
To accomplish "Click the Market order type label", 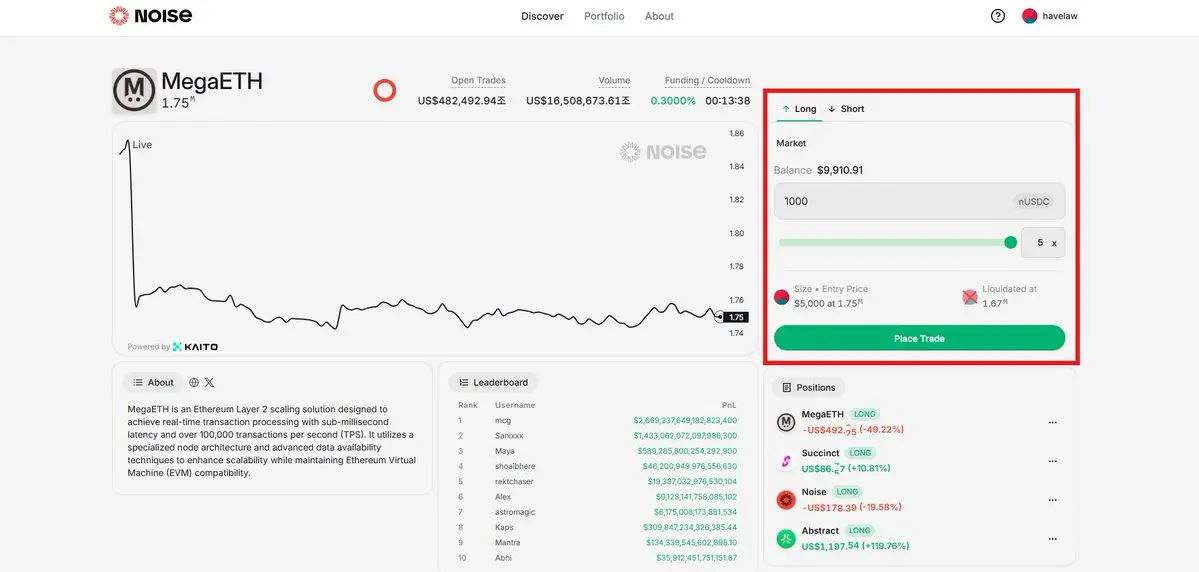I will [x=791, y=143].
